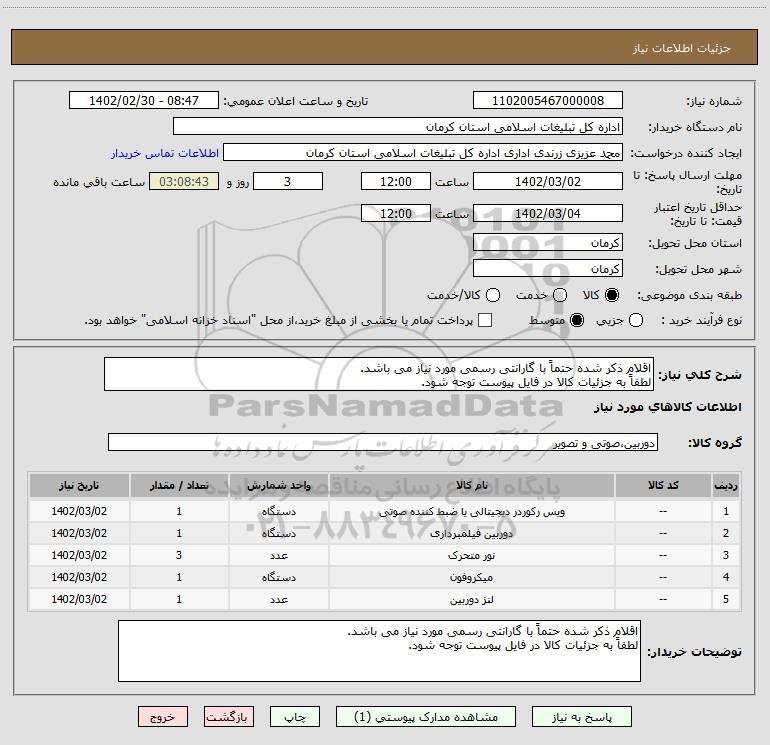Screen dimensions: 770x745
Task: Click the delivery province field کرمان
Action: pos(548,243)
